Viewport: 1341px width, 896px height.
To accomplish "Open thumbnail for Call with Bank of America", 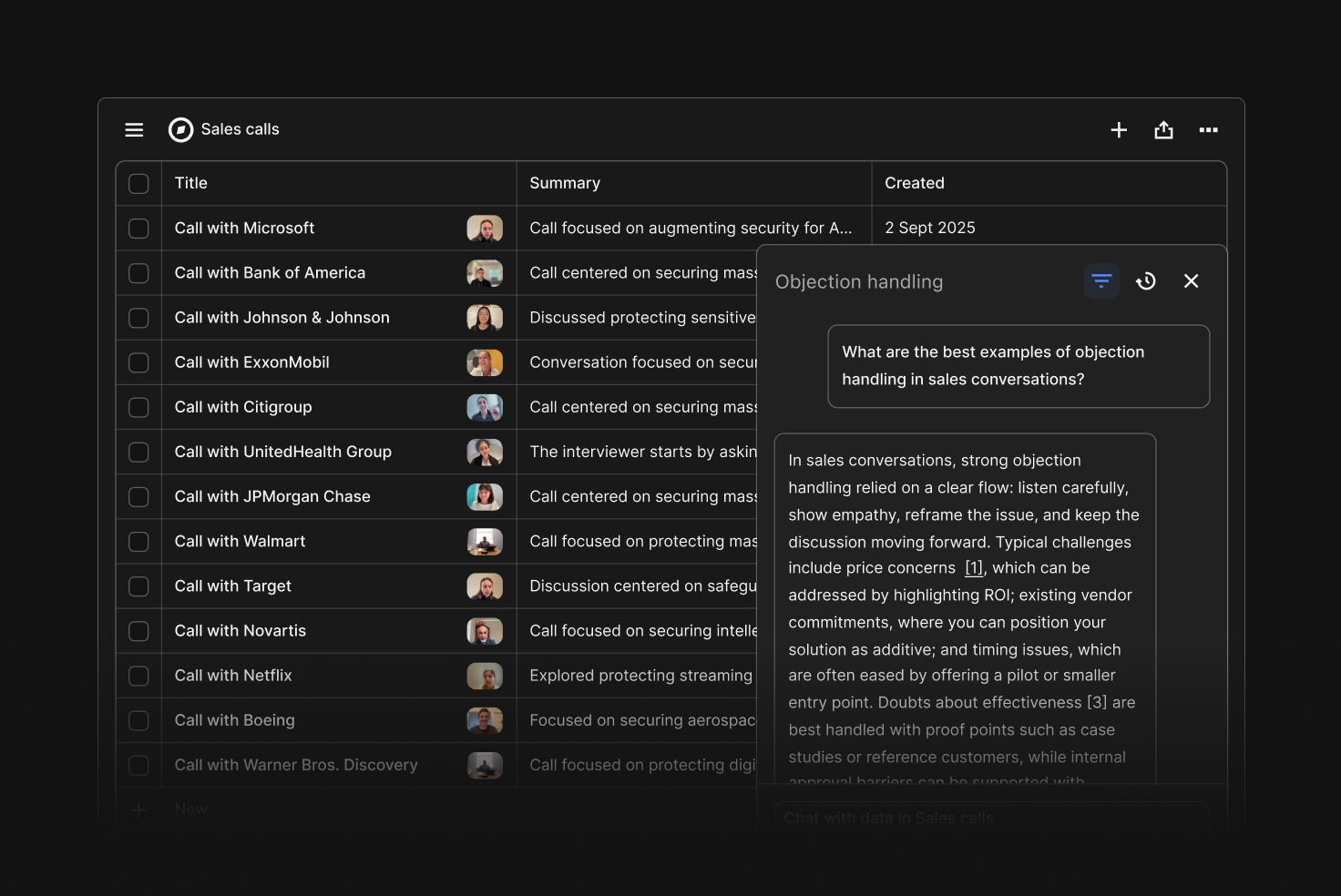I will click(485, 273).
